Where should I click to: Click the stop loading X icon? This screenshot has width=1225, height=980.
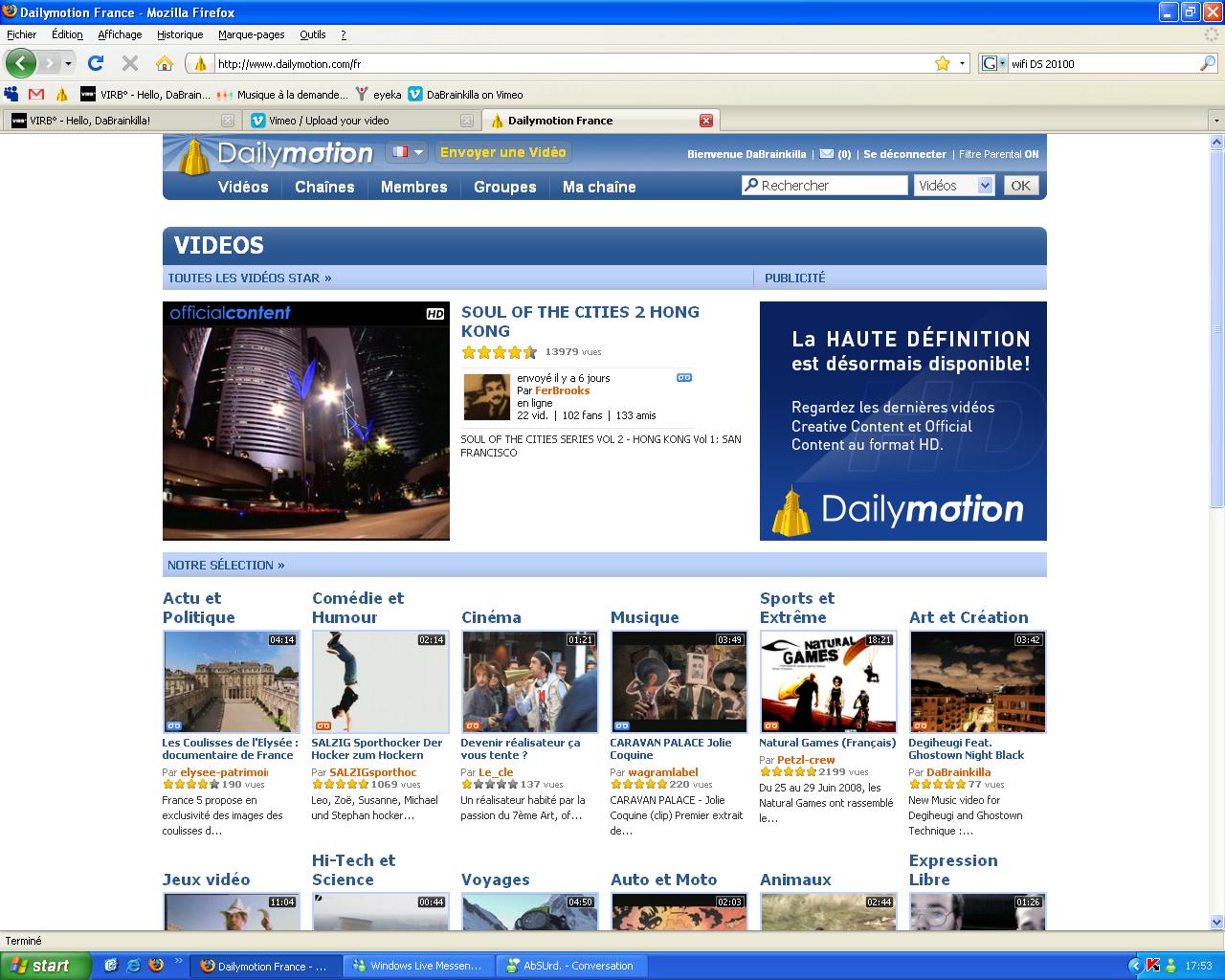coord(130,63)
